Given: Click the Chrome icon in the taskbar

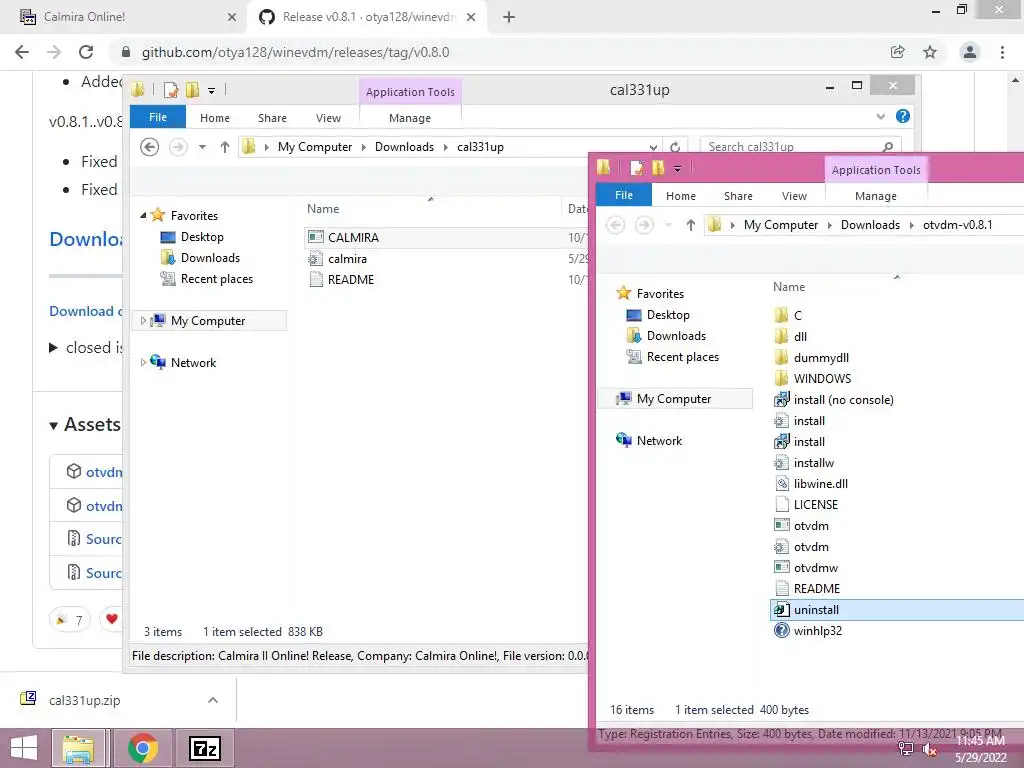Looking at the screenshot, I should coord(142,748).
